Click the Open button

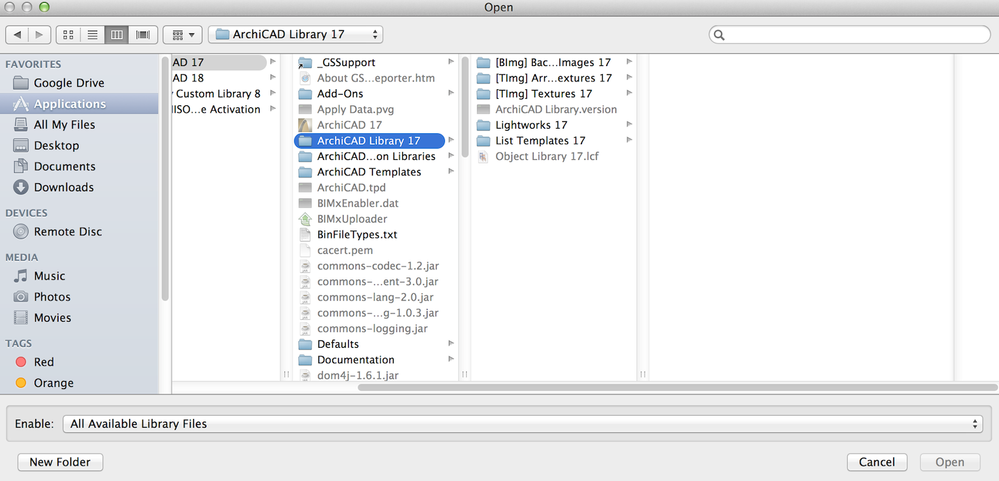point(950,463)
